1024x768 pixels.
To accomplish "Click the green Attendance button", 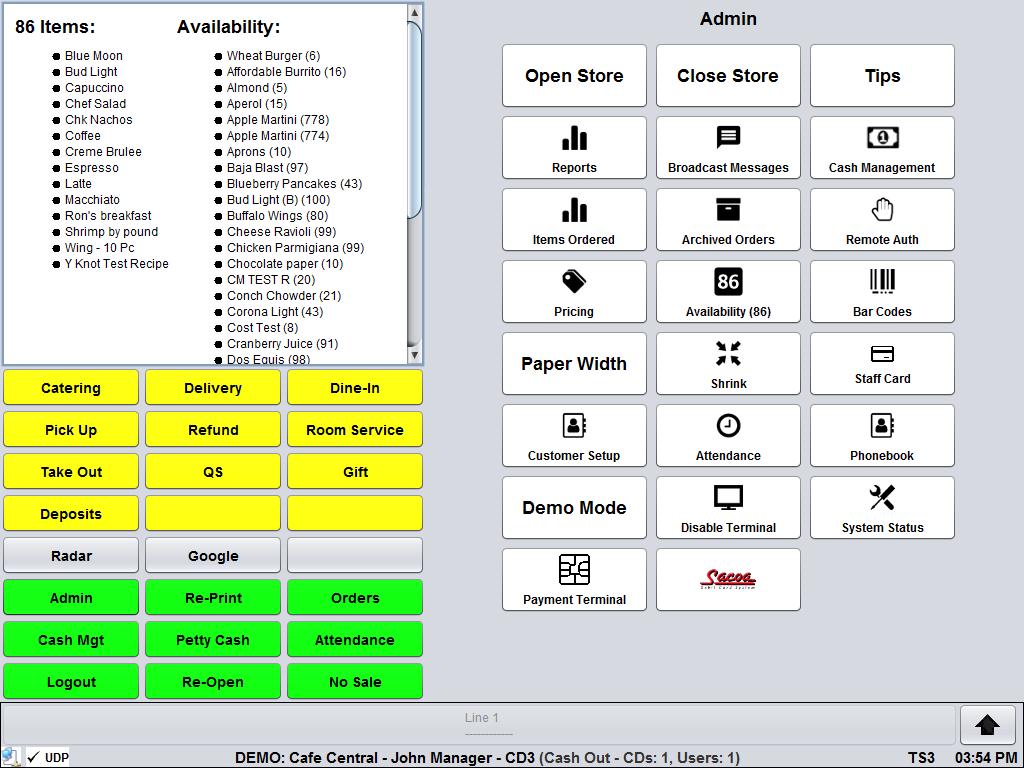I will 355,639.
